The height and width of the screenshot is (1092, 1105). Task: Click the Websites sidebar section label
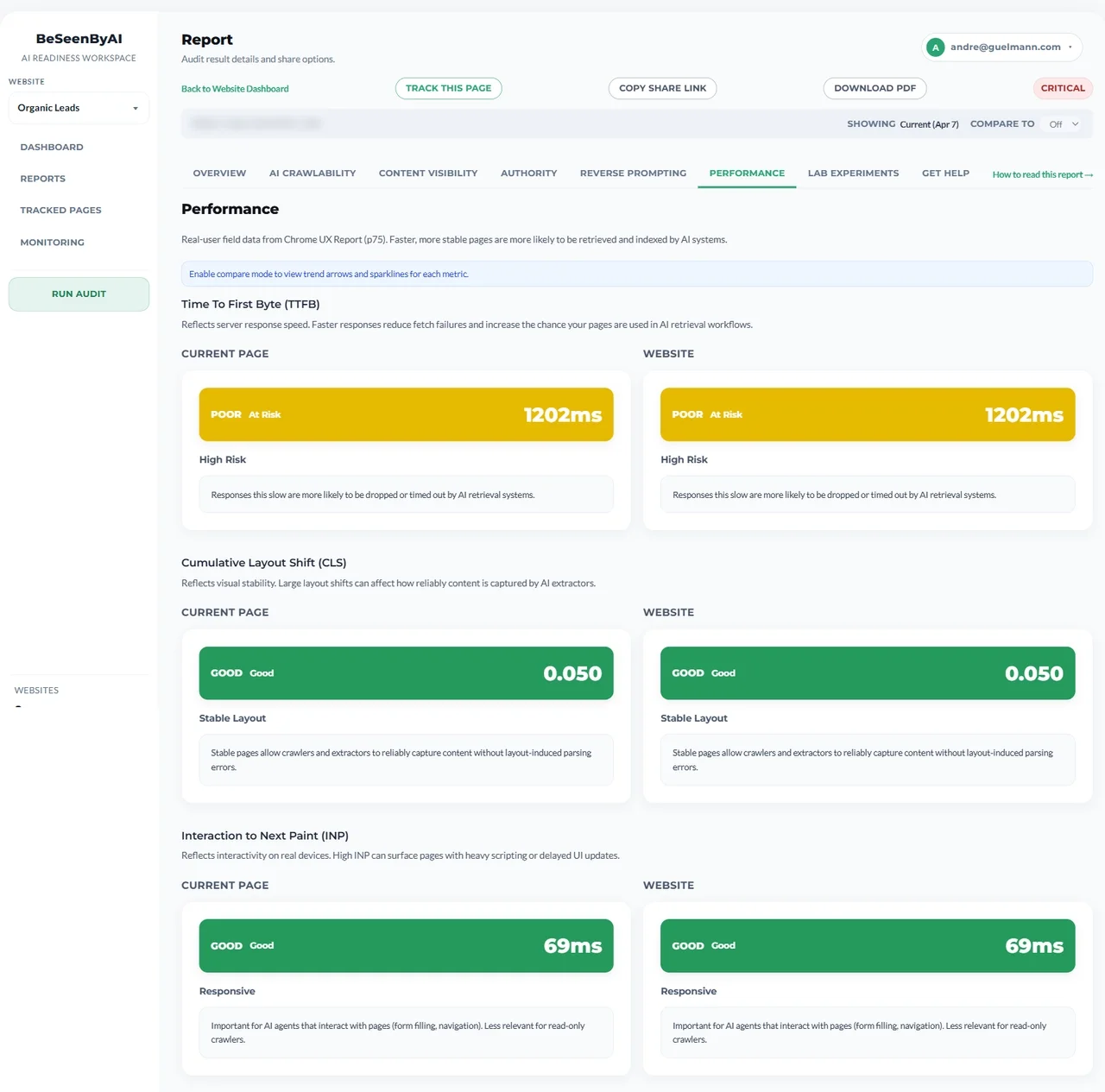tap(36, 691)
